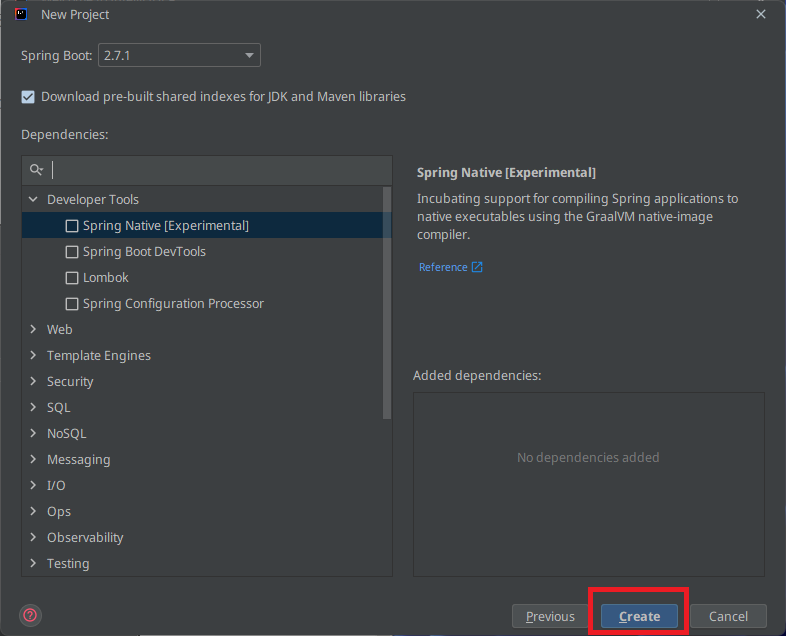Click the IntelliJ IDEA logo icon
Screen dimensions: 786x636
(21, 14)
